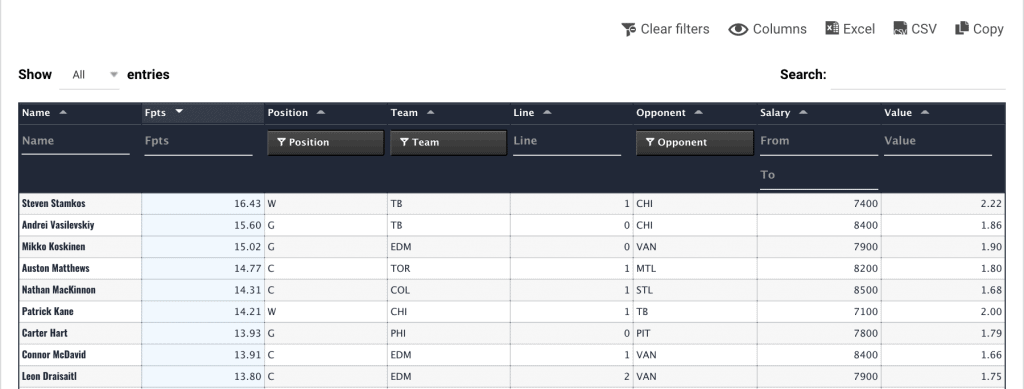Image resolution: width=1024 pixels, height=389 pixels.
Task: Click value 2.22 for Steven Stamkos
Action: pyautogui.click(x=991, y=204)
